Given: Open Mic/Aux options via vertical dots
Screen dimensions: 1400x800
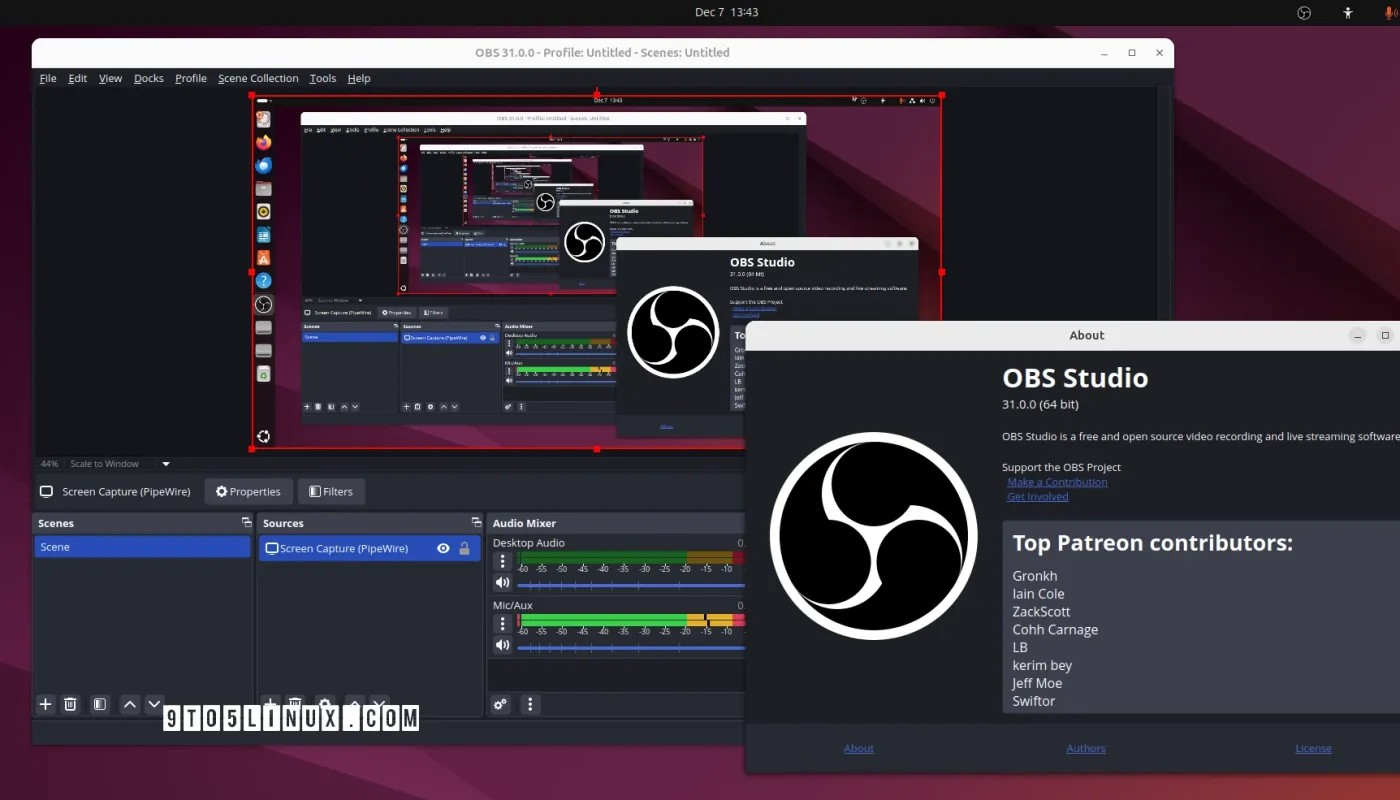Looking at the screenshot, I should point(502,623).
